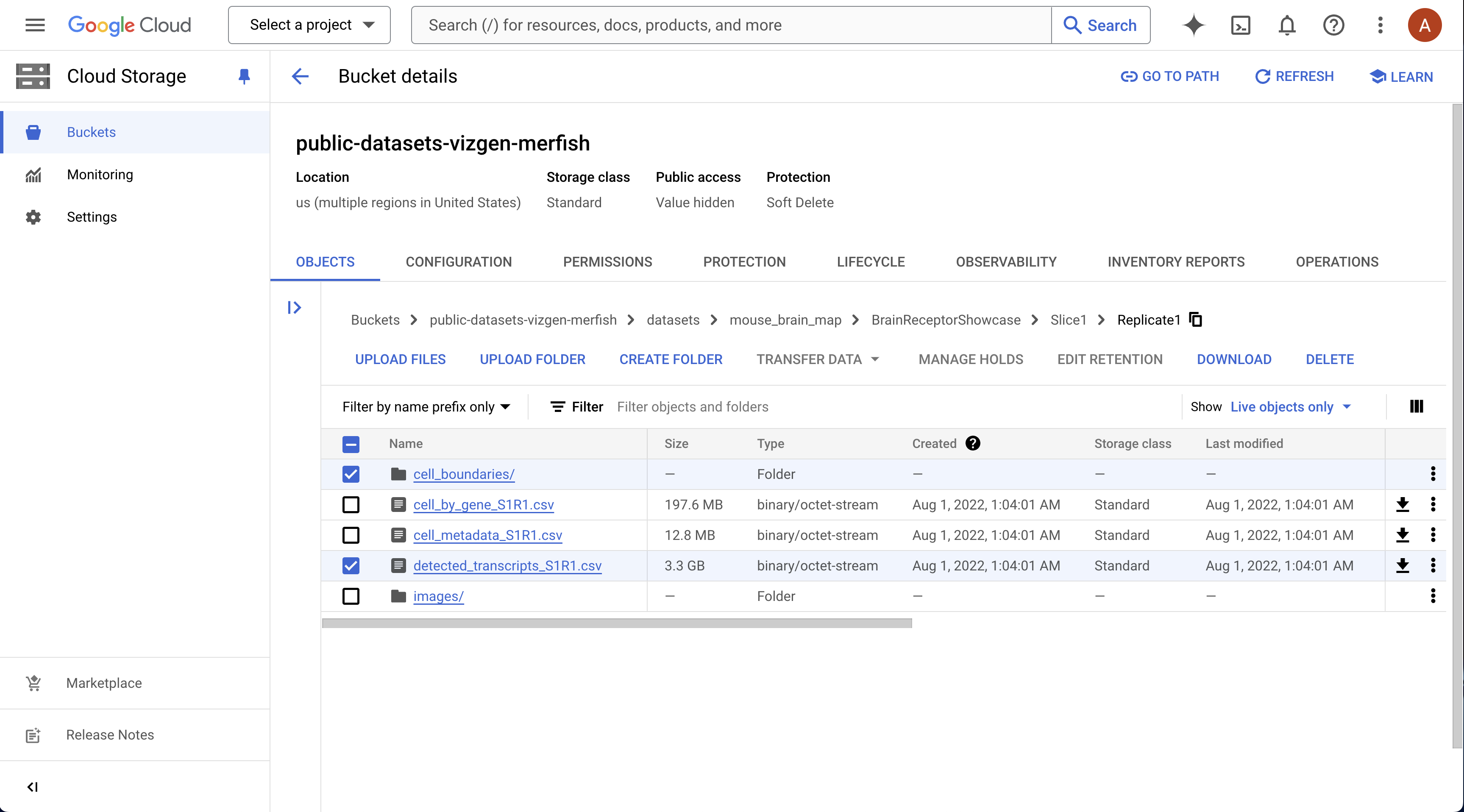
Task: Select the Objects tab
Action: (325, 262)
